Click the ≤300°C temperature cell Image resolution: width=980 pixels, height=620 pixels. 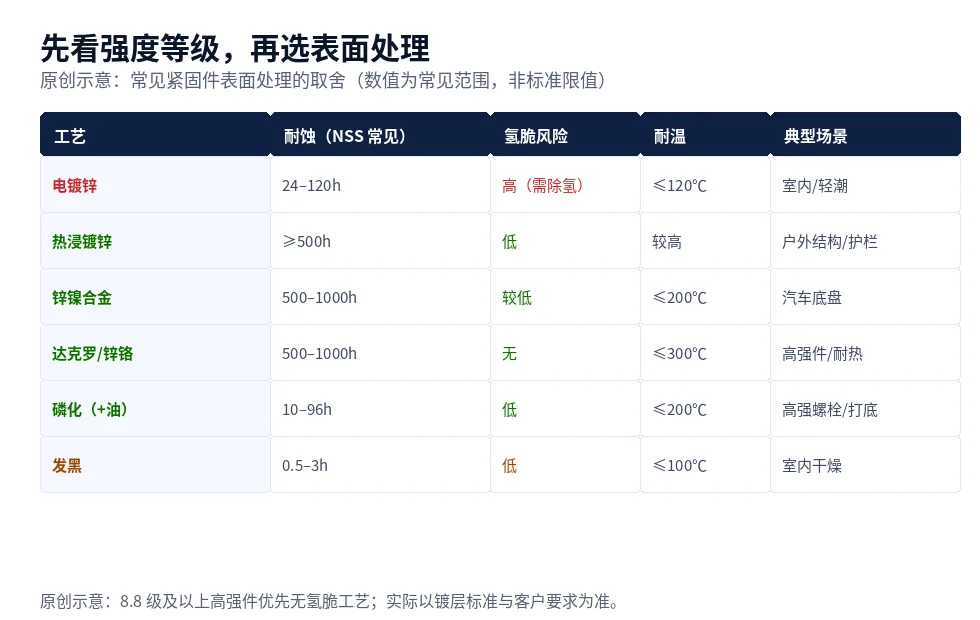point(706,353)
